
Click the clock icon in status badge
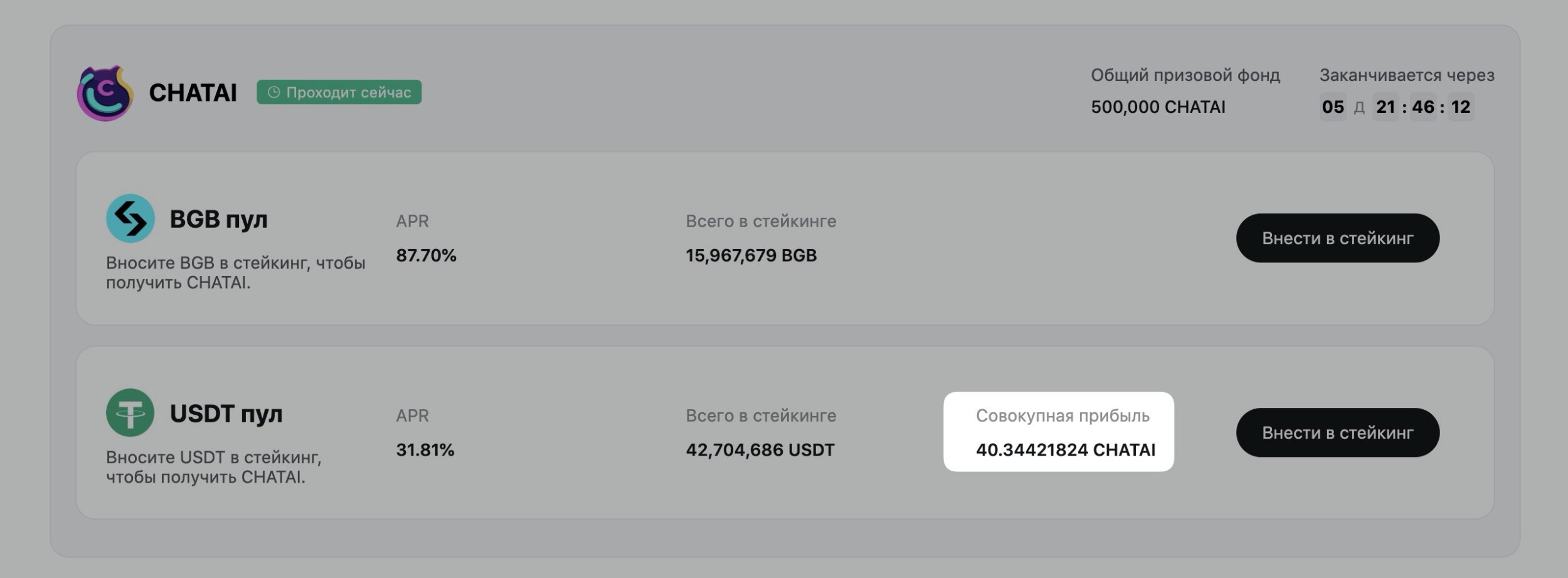coord(273,92)
